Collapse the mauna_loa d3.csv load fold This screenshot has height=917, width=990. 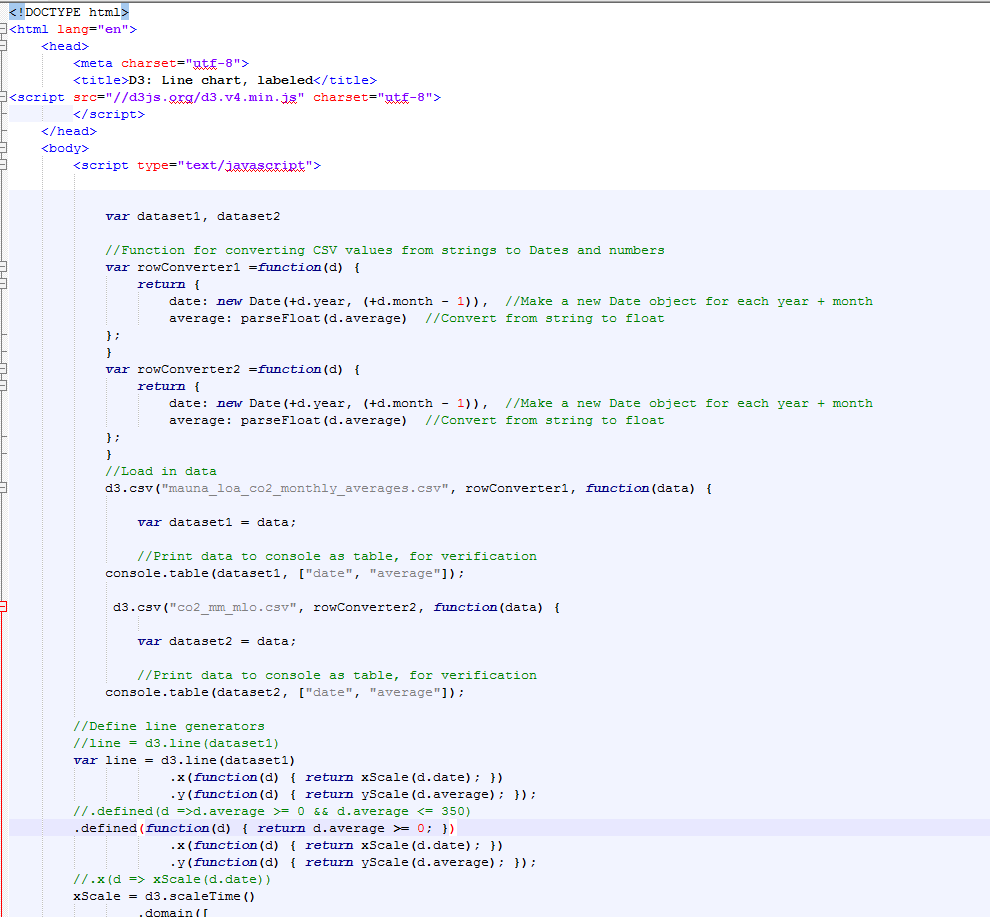[6, 488]
